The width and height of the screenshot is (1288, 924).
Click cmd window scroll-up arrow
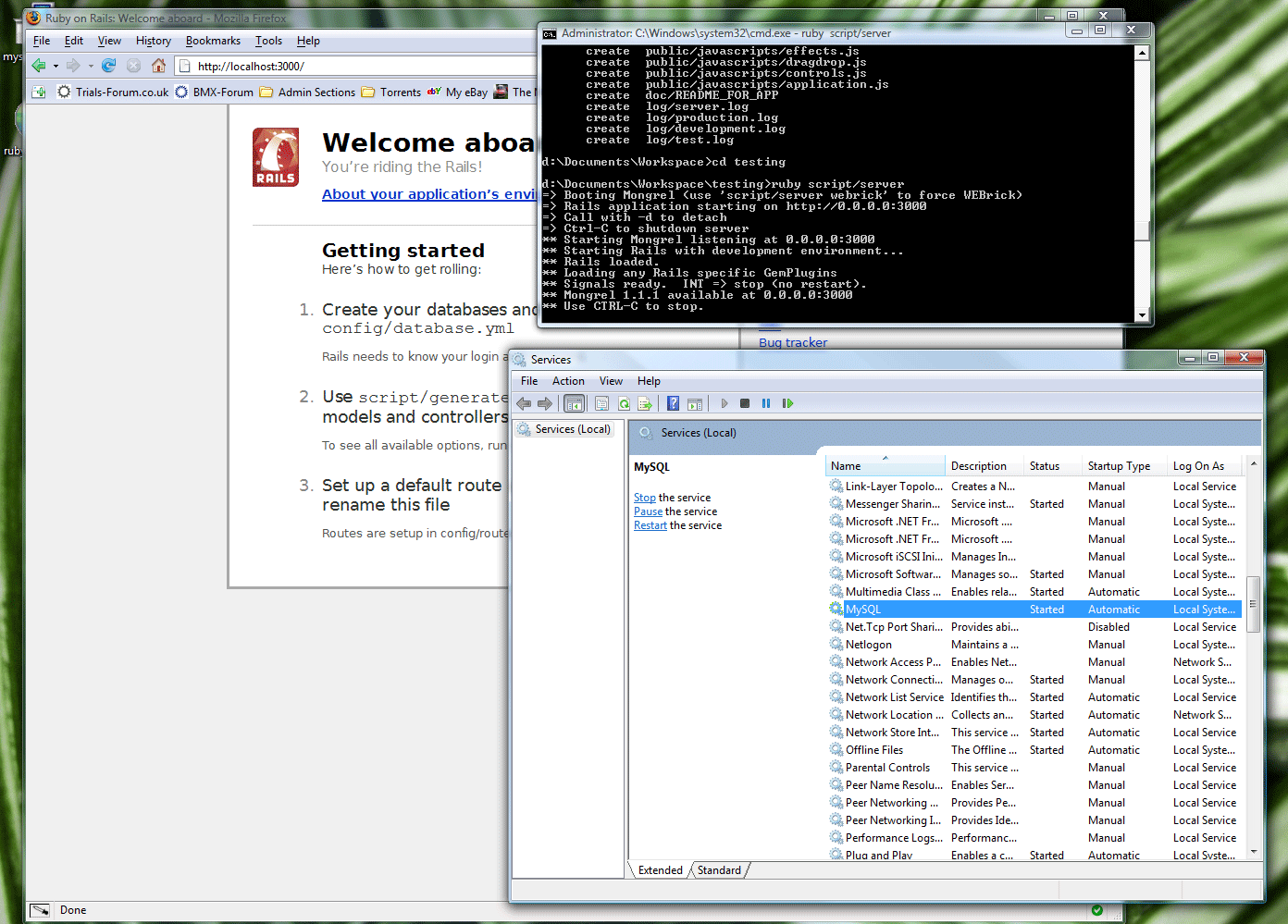(1142, 54)
